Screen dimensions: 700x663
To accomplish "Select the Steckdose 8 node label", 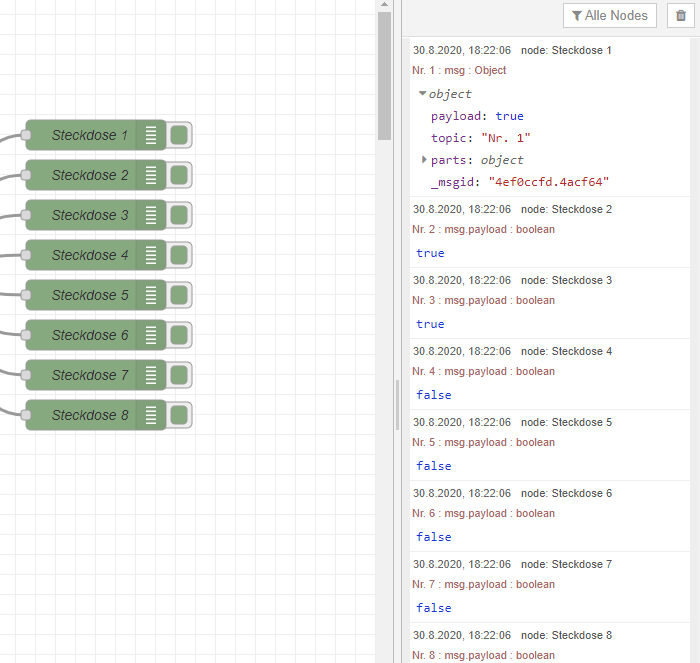I will coord(90,415).
